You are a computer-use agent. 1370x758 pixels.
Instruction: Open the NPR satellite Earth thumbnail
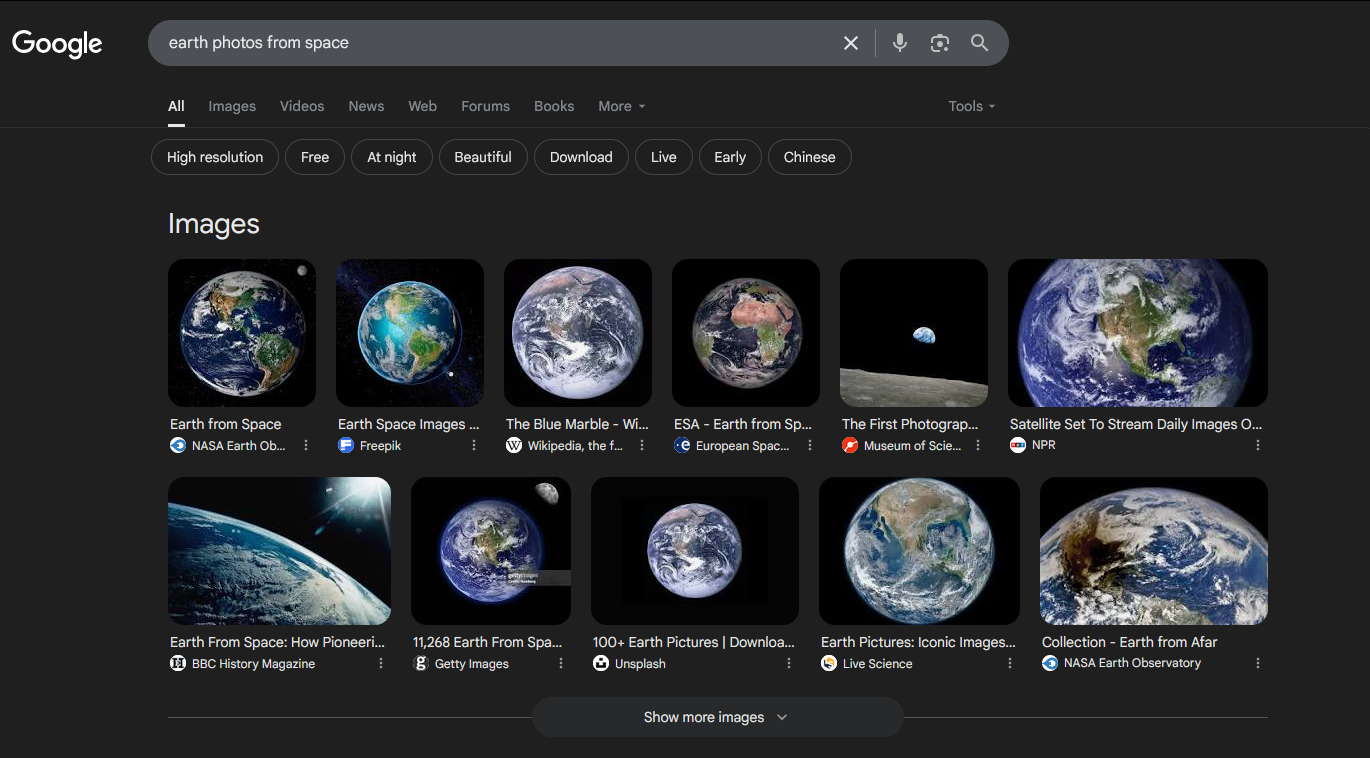1138,333
